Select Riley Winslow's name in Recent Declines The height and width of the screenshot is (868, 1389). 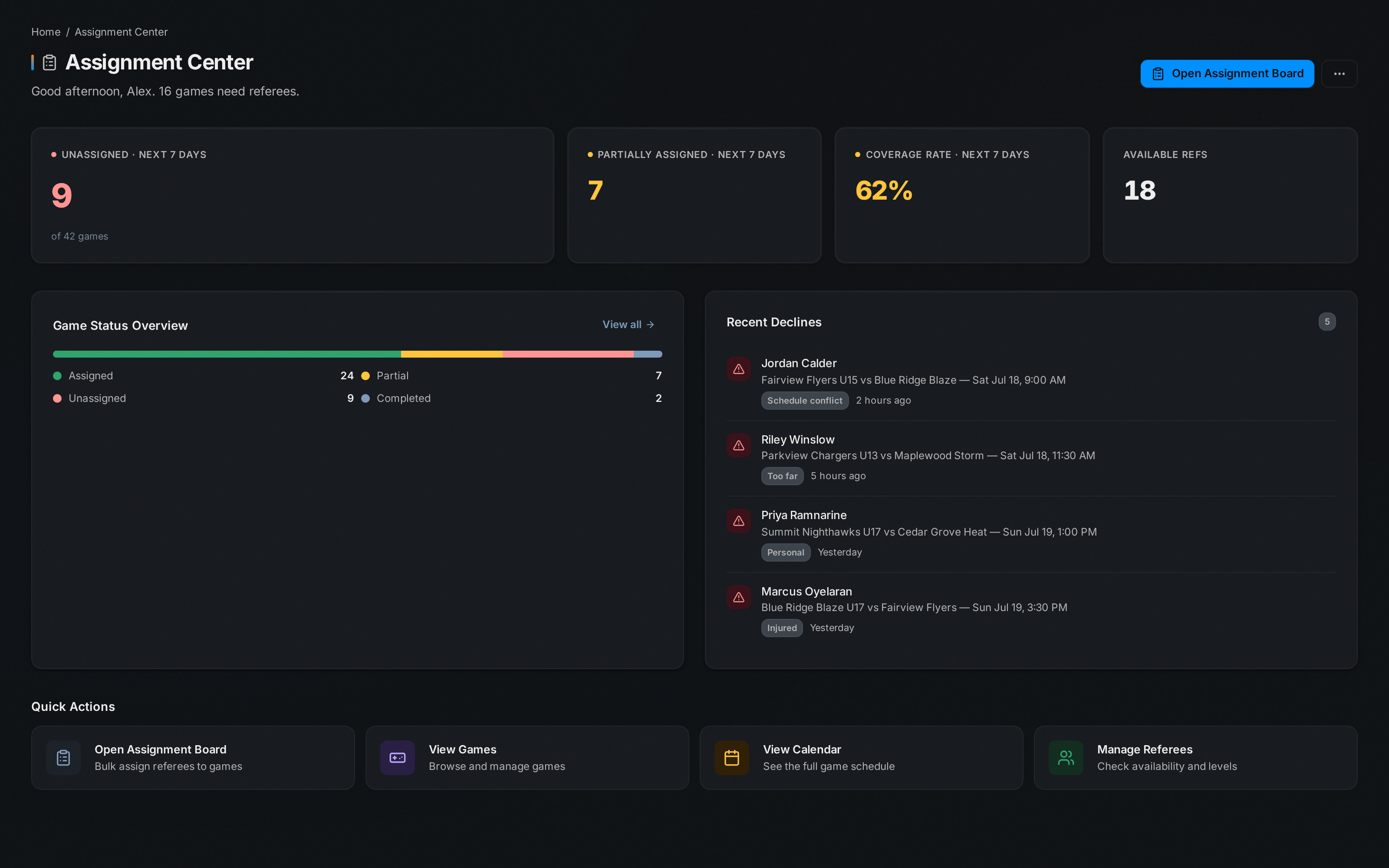(x=798, y=440)
